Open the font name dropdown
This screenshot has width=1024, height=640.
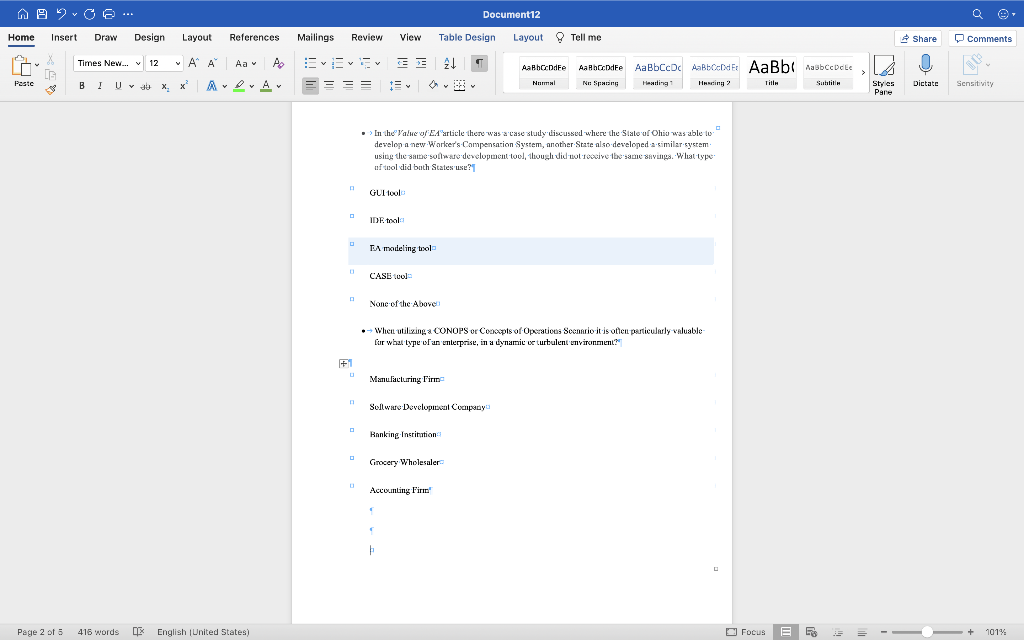click(x=138, y=63)
